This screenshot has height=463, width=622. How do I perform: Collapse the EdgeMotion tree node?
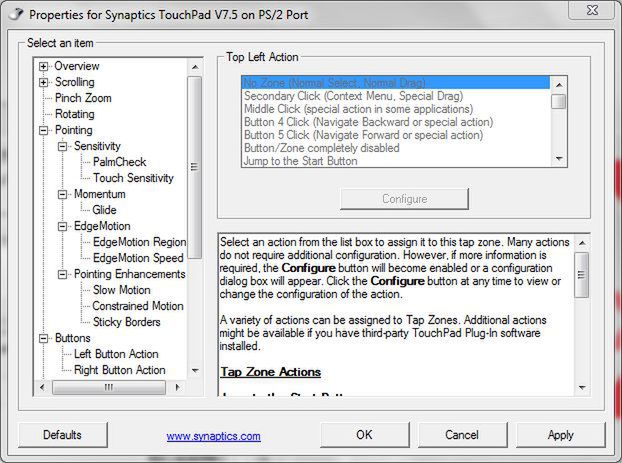[62, 227]
